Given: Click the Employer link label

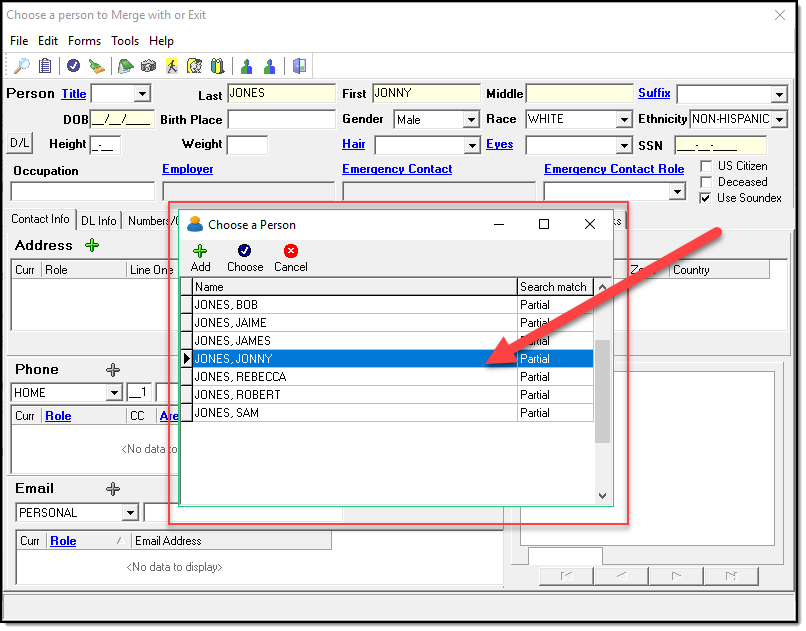Looking at the screenshot, I should click(x=188, y=169).
